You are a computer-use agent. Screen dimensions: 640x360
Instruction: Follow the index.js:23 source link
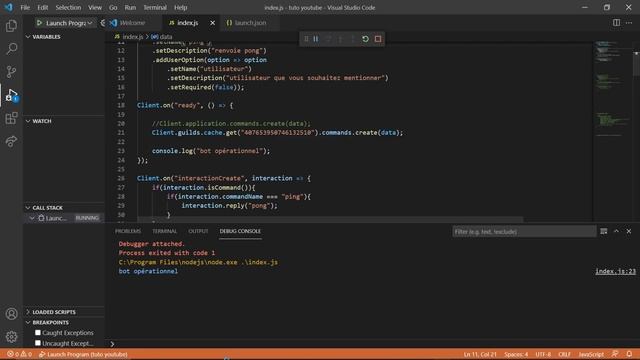pos(615,271)
